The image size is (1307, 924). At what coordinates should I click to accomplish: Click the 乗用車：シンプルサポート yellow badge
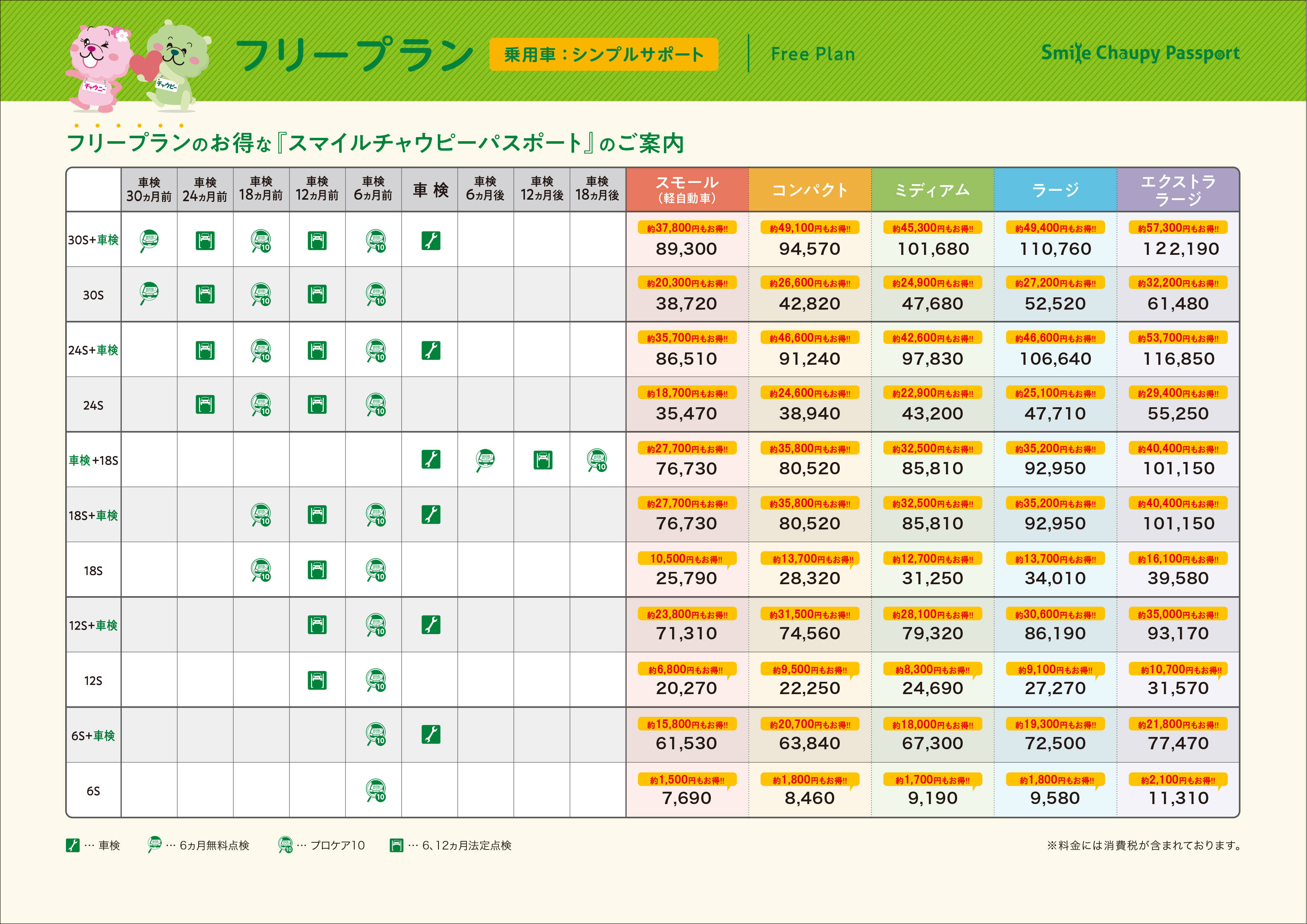[604, 55]
